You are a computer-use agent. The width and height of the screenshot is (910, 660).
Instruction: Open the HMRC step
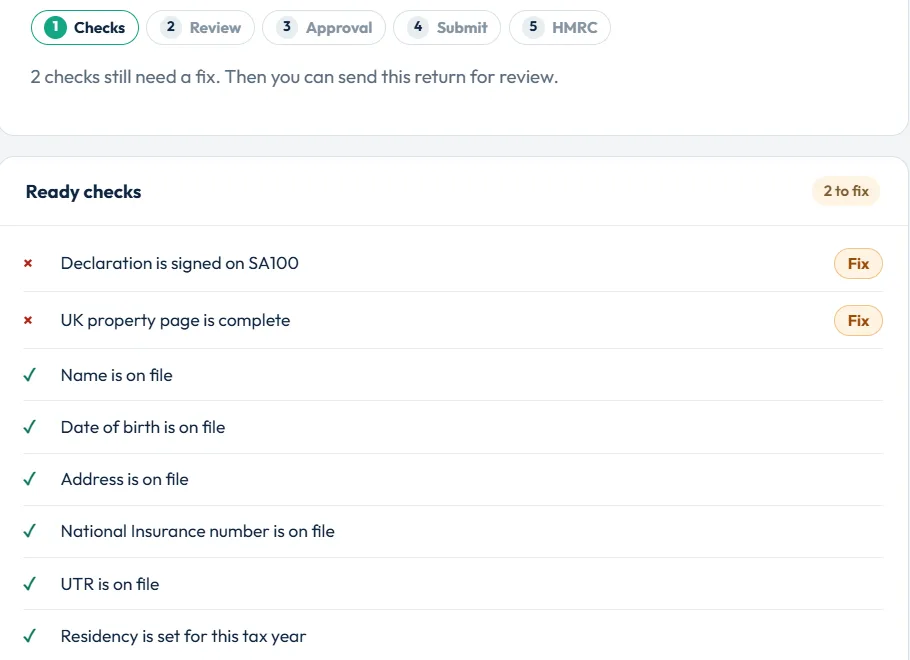(559, 27)
